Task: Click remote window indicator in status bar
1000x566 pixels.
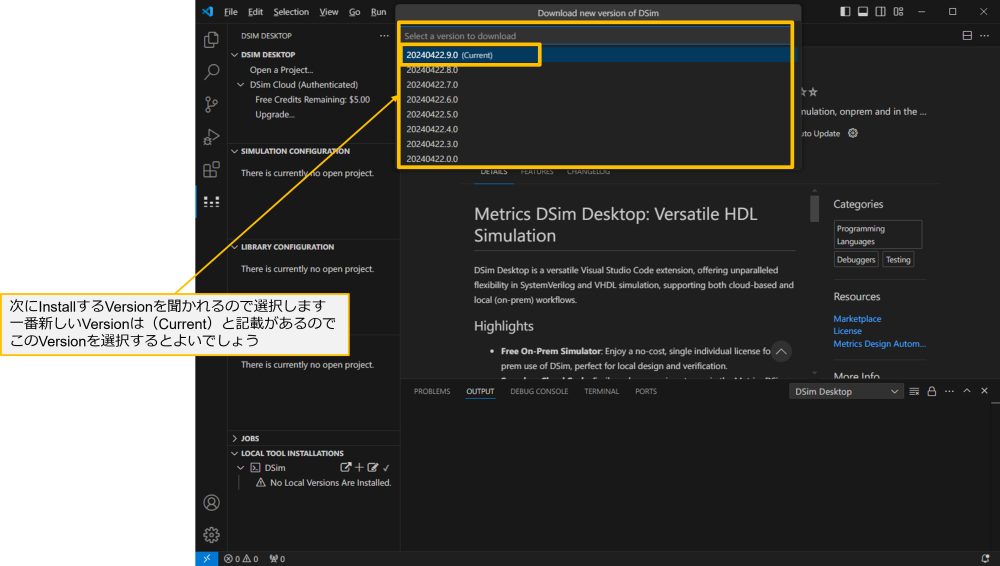Action: click(x=207, y=558)
